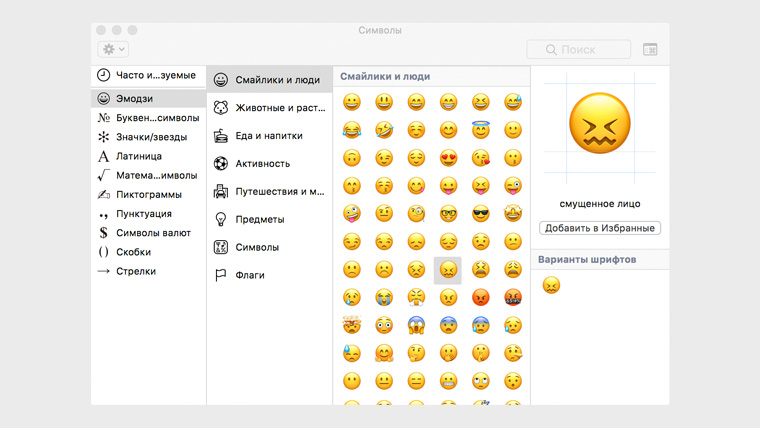This screenshot has width=760, height=428.
Task: Click the Флаги flag icon
Action: (x=221, y=275)
